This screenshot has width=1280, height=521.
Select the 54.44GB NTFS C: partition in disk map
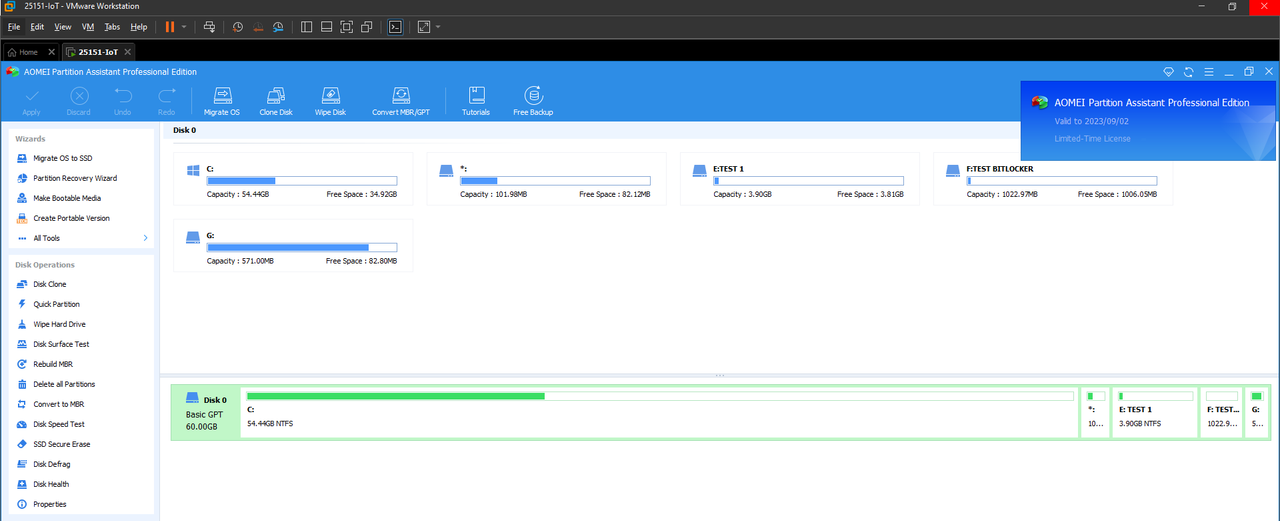661,412
